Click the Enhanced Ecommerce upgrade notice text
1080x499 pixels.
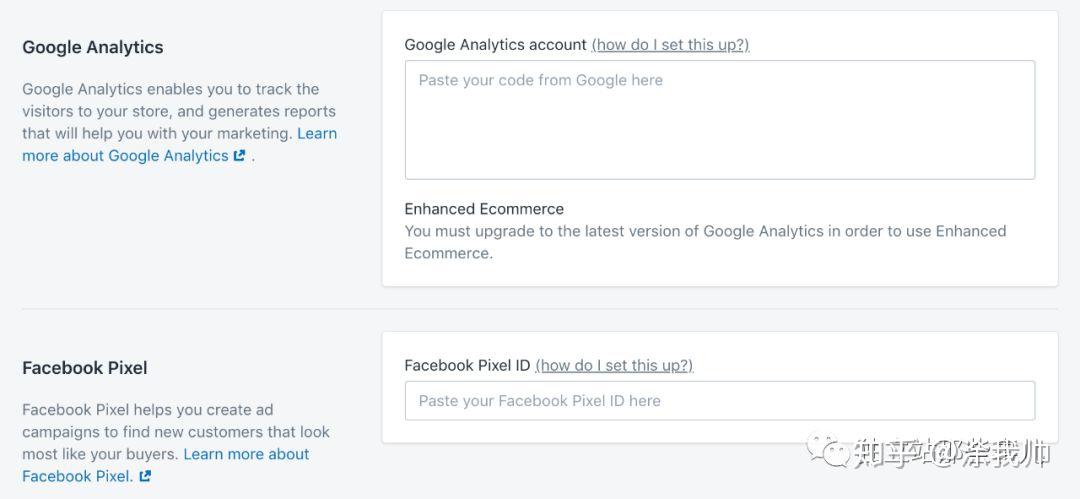click(705, 242)
